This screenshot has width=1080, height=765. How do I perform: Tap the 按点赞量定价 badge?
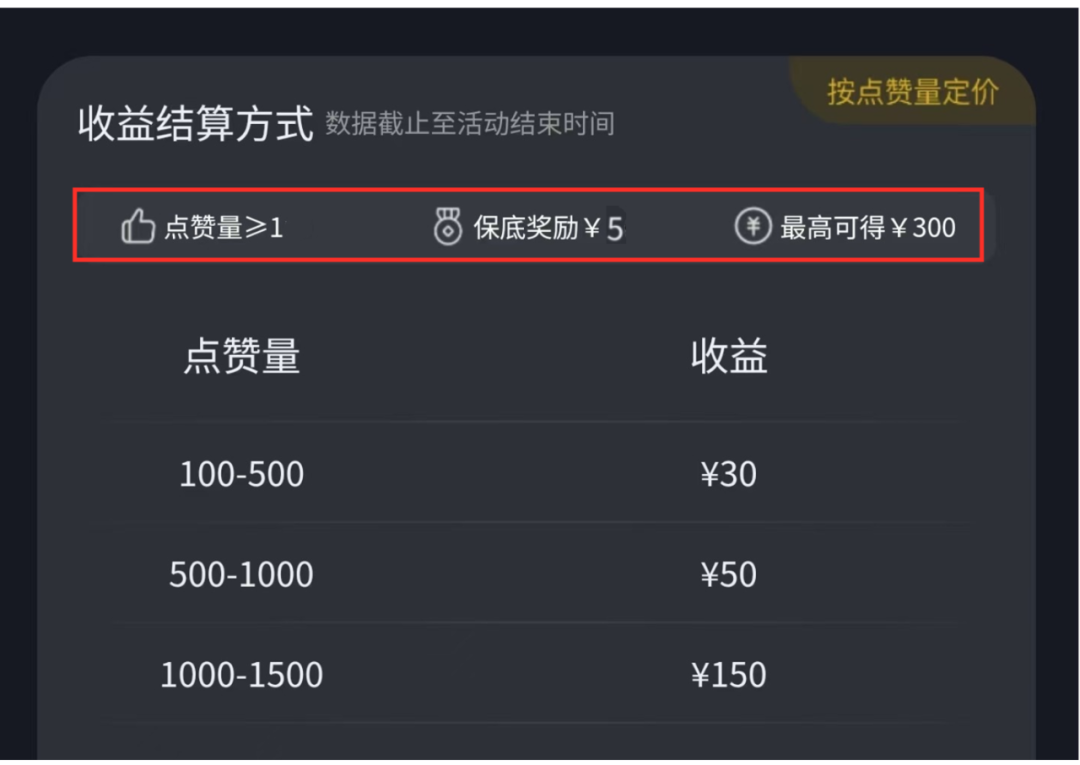pyautogui.click(x=912, y=92)
